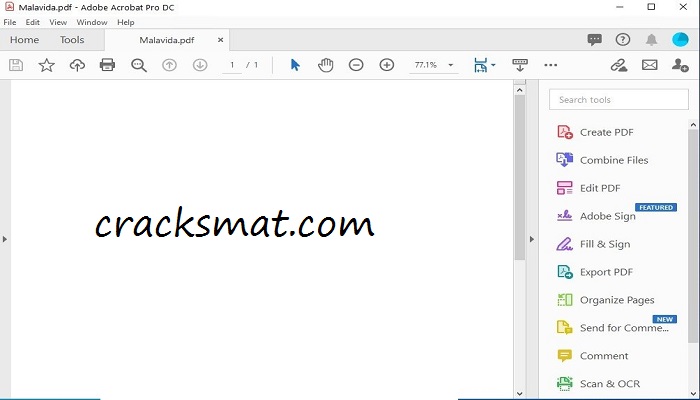Viewport: 700px width, 400px height.
Task: Activate the Hand pan tool
Action: [x=325, y=65]
